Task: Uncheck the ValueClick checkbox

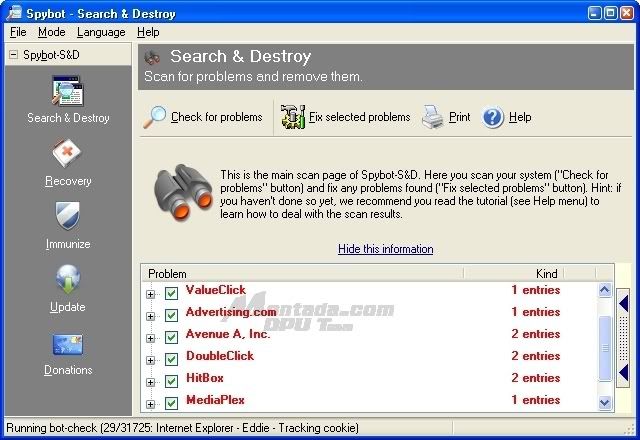Action: pyautogui.click(x=171, y=293)
